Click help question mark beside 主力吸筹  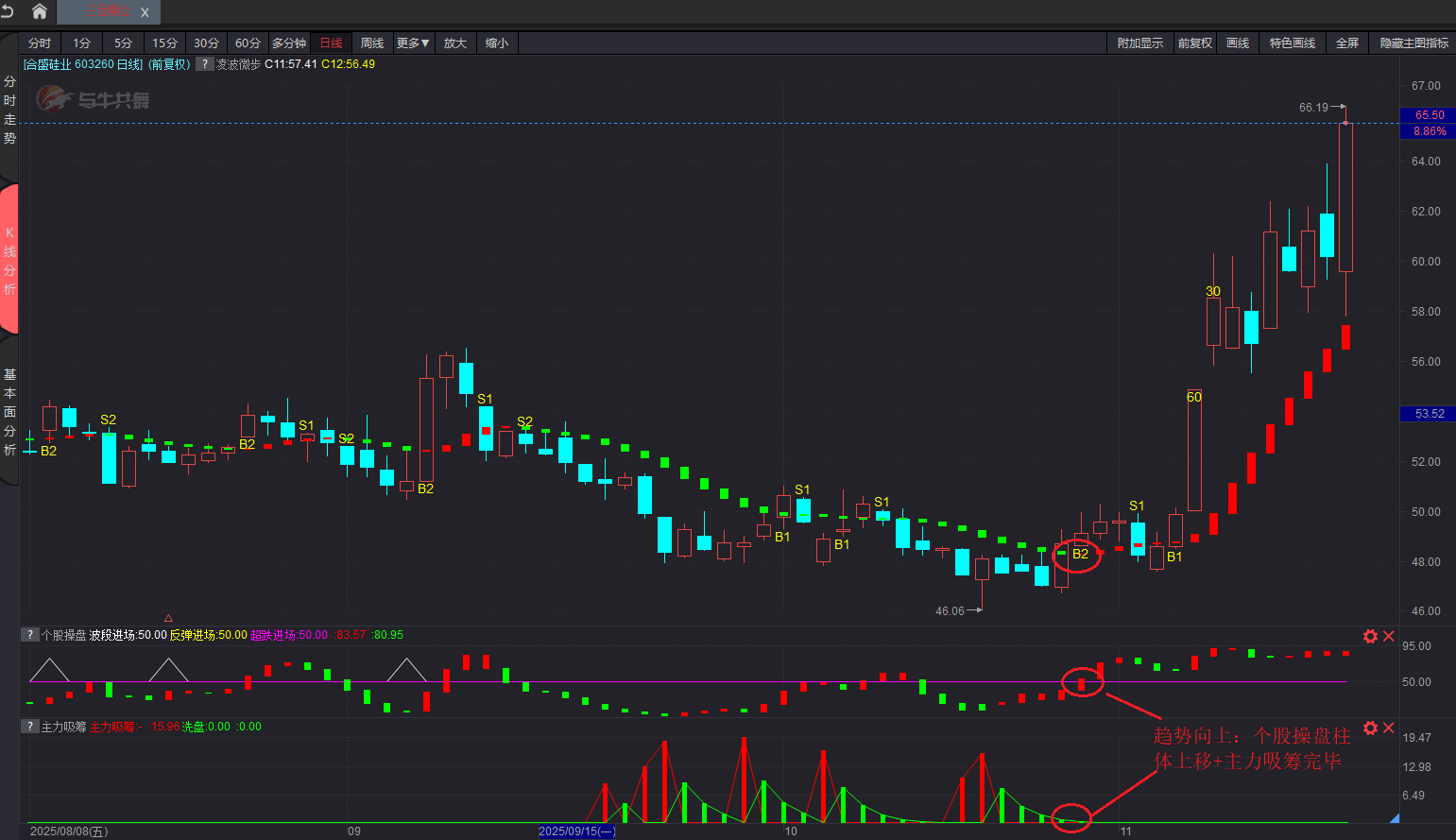(30, 727)
